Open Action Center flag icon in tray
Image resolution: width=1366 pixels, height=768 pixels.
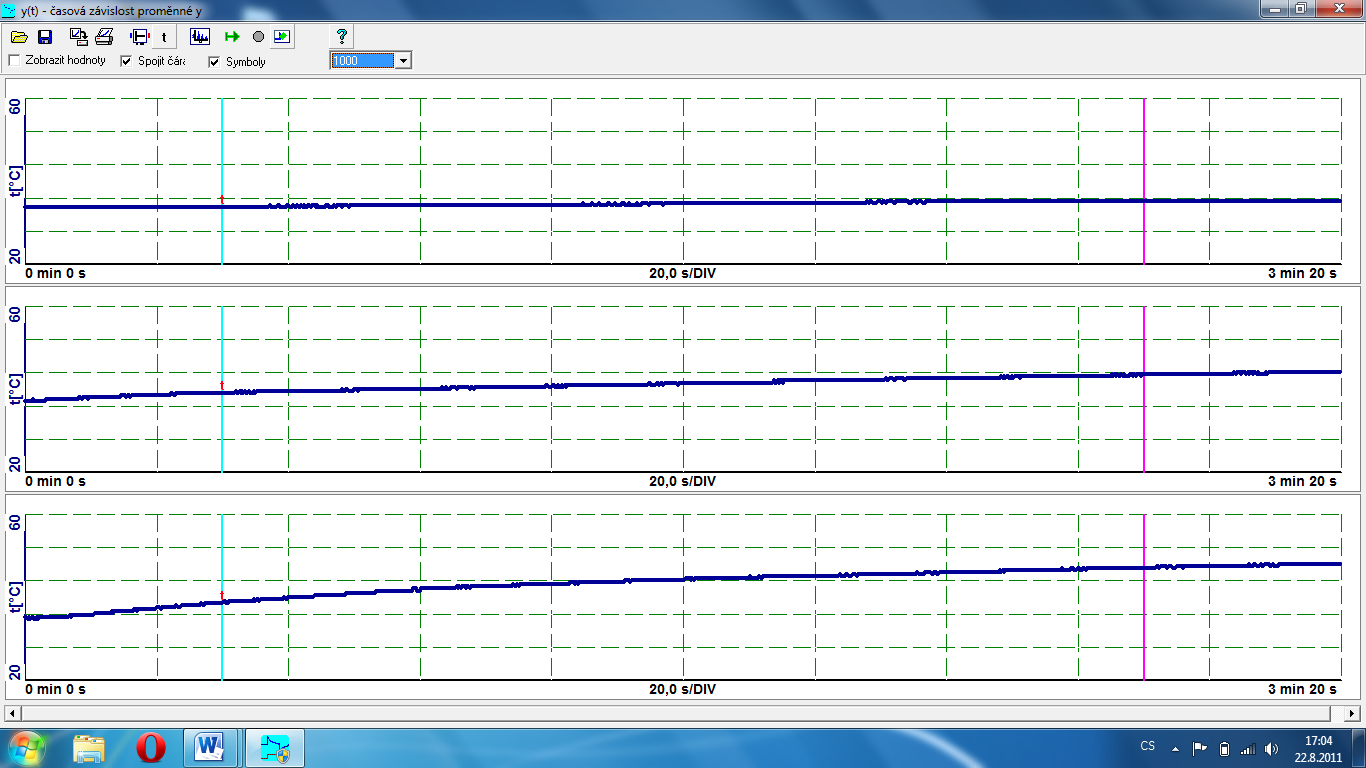(x=1200, y=748)
